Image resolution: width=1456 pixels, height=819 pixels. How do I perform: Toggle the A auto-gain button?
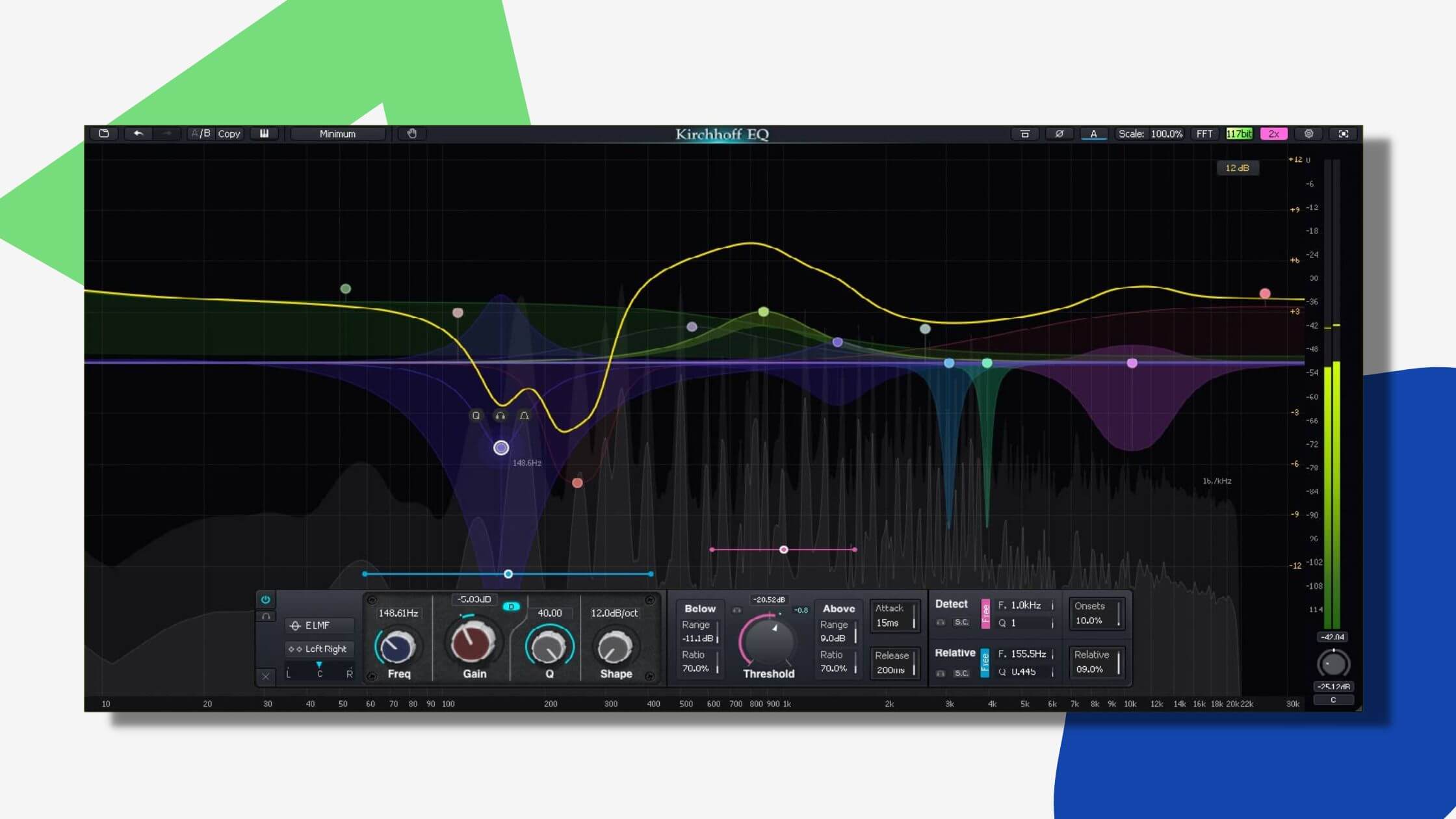1093,133
